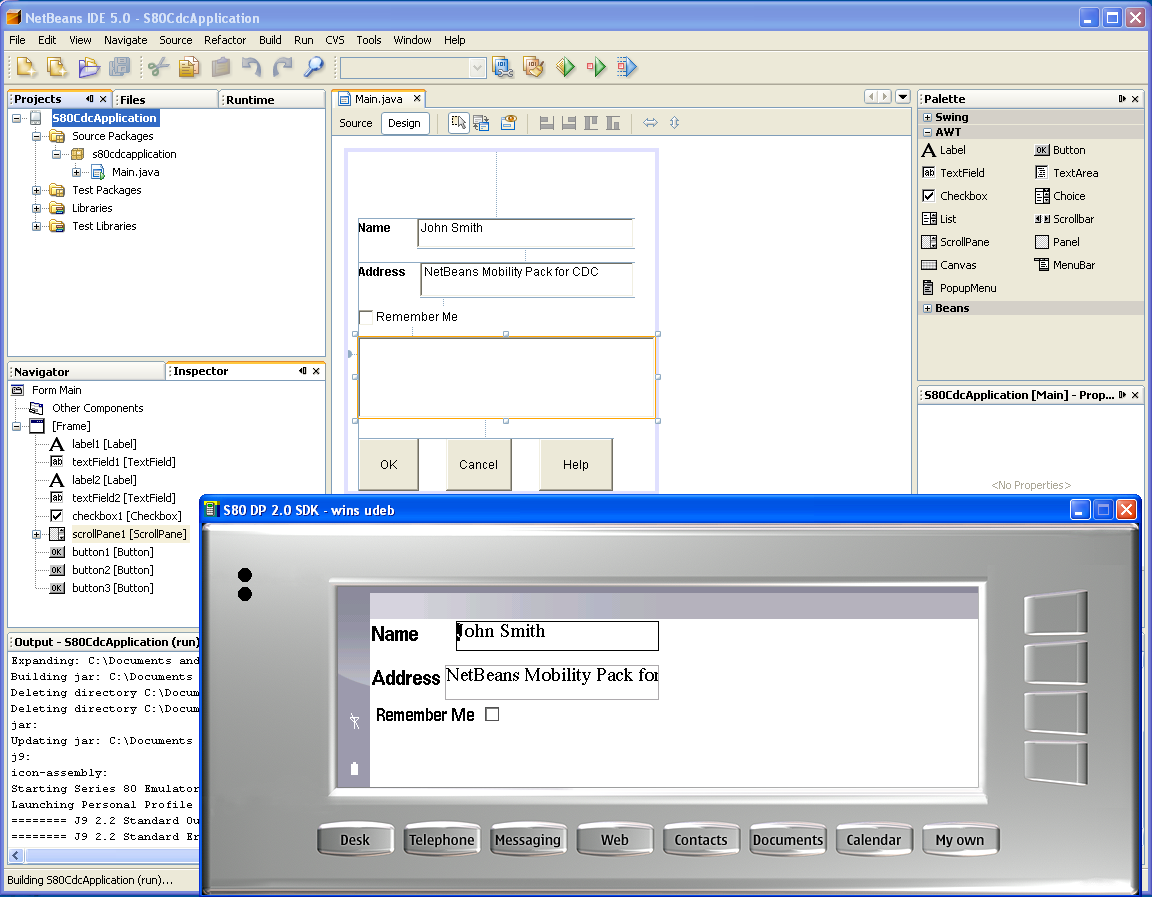Expand the Swing palette category

pyautogui.click(x=927, y=117)
